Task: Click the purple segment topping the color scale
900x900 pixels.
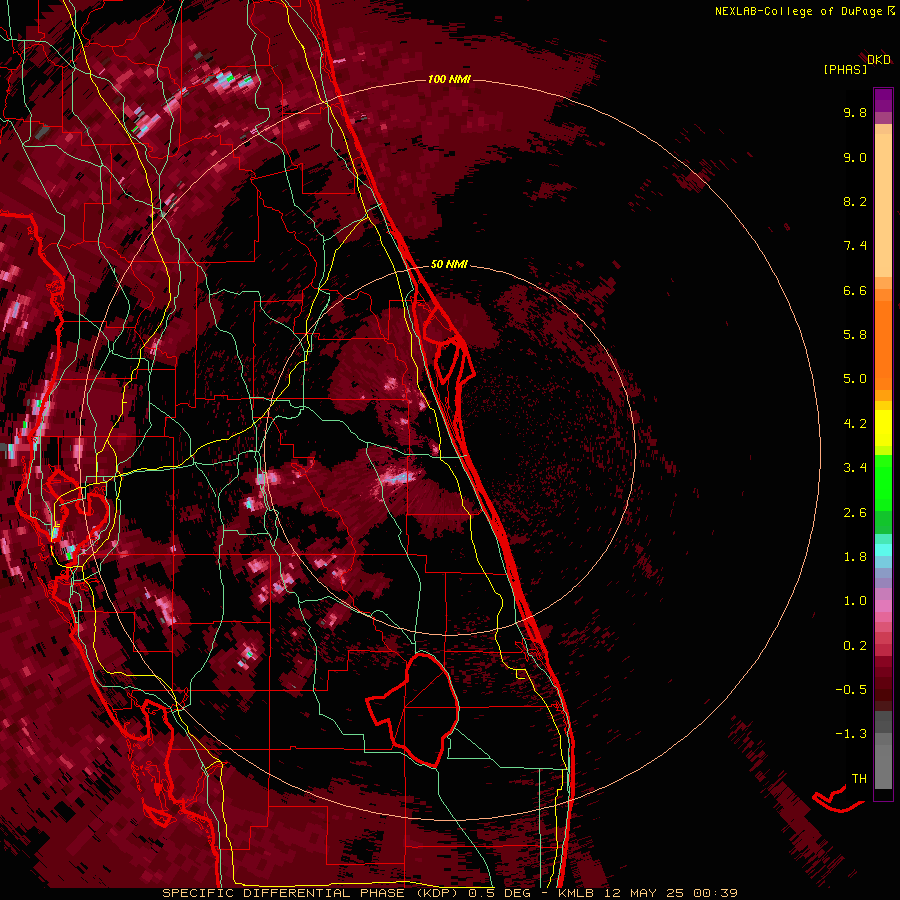Action: [883, 100]
